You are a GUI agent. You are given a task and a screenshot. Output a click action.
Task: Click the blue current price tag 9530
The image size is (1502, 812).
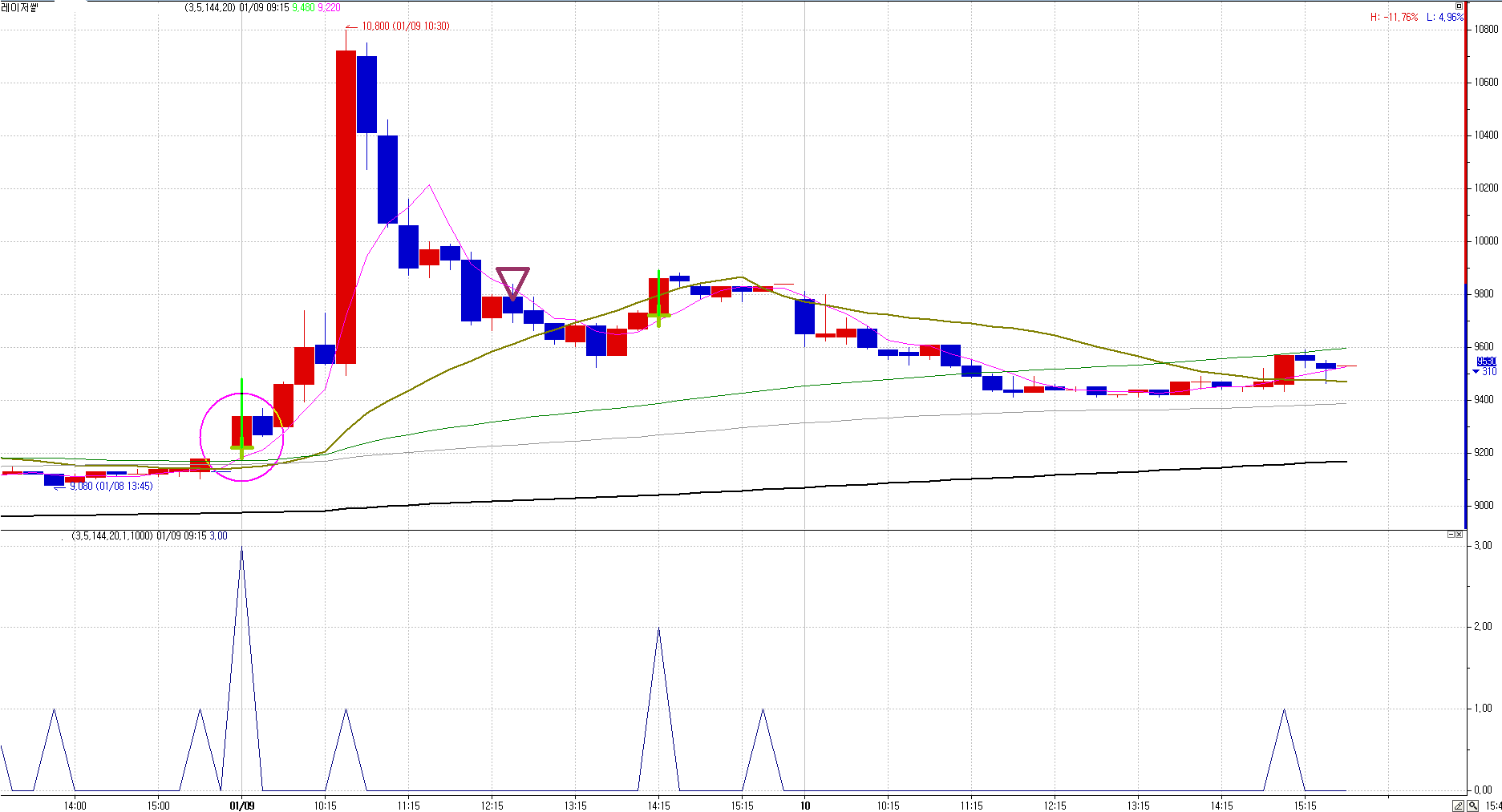[1486, 362]
